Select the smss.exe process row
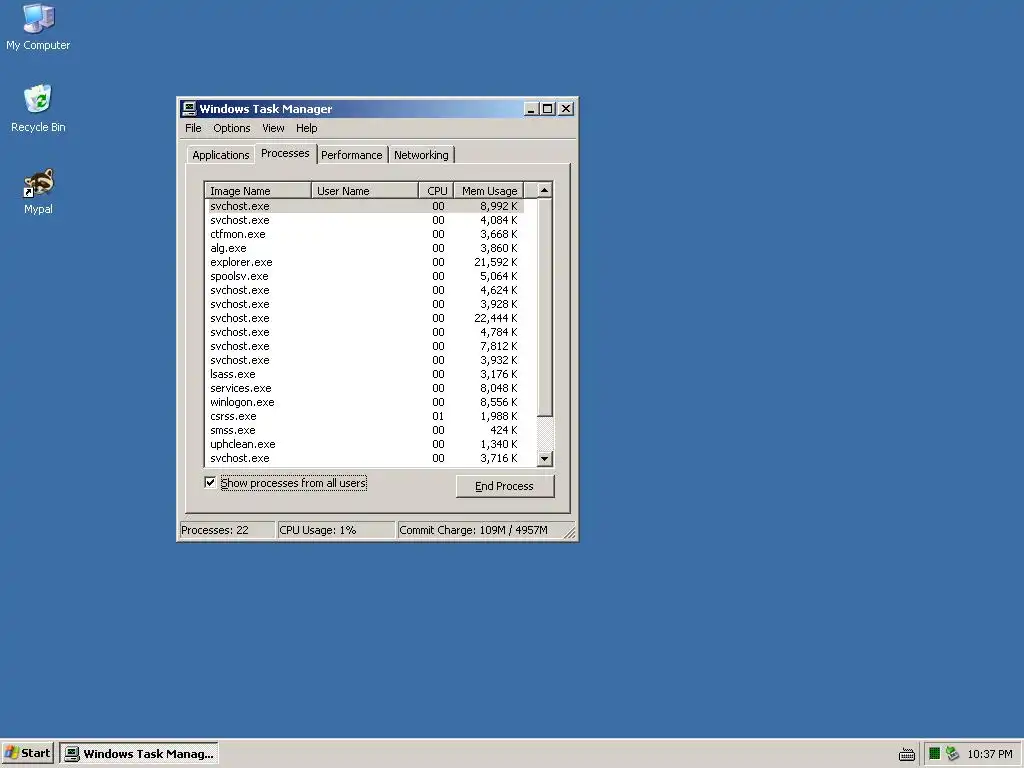 (364, 430)
